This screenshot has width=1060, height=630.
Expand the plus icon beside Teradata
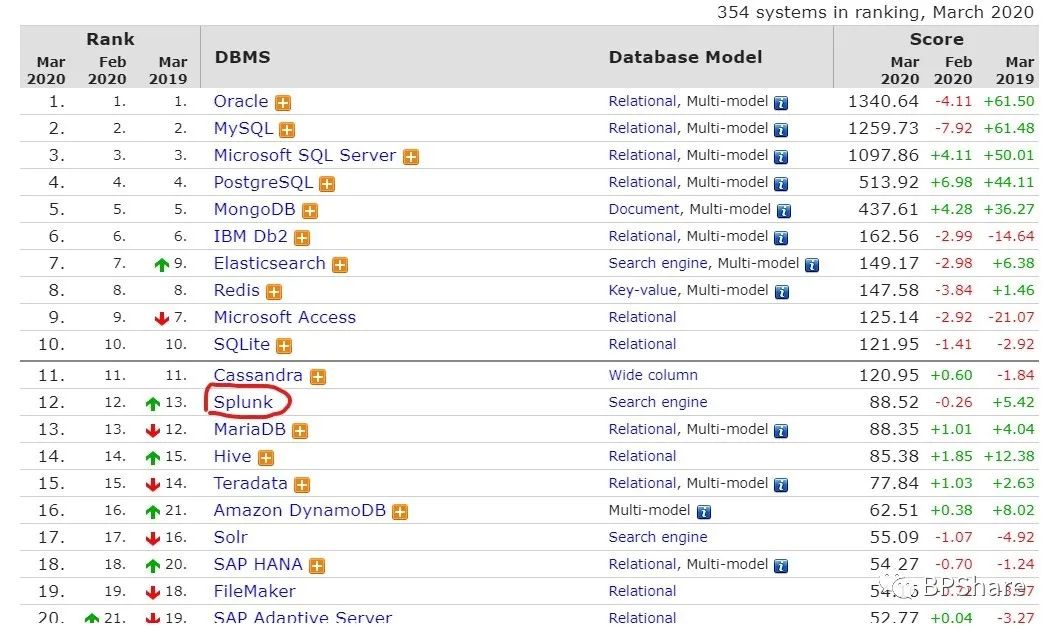click(302, 485)
